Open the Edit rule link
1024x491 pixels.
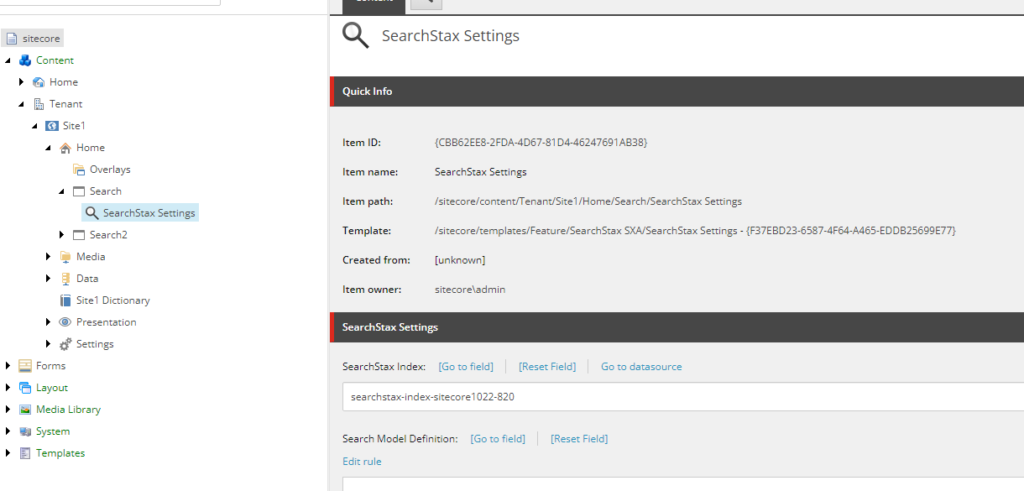point(362,462)
